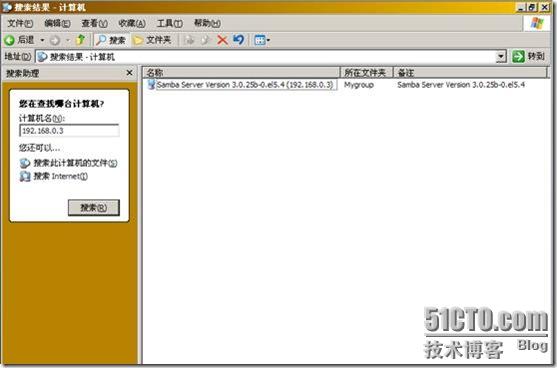Screen dimensions: 557x368
Task: Click the search-computer files icon
Action: click(25, 163)
